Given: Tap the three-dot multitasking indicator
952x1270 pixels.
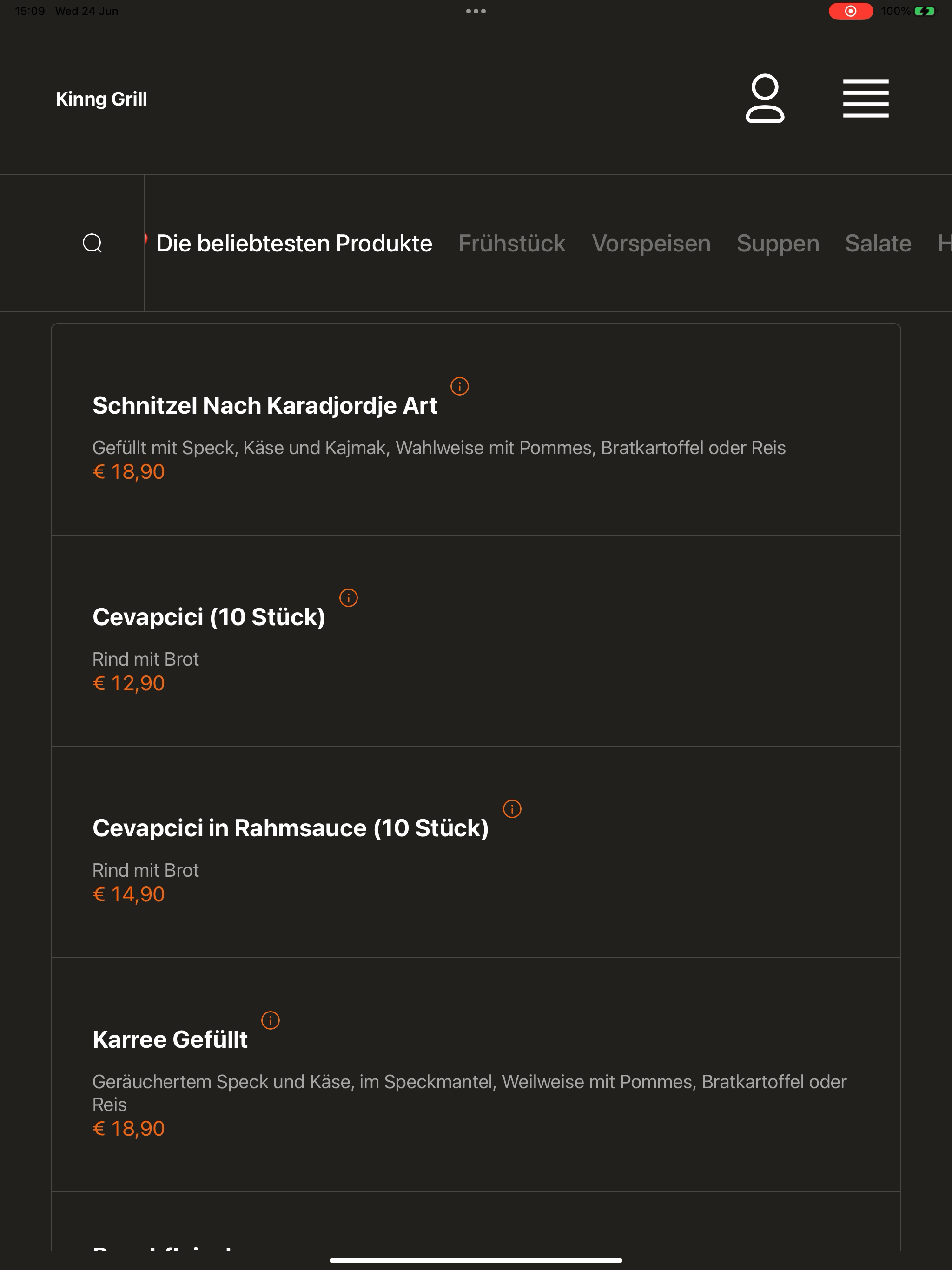Looking at the screenshot, I should (x=476, y=11).
